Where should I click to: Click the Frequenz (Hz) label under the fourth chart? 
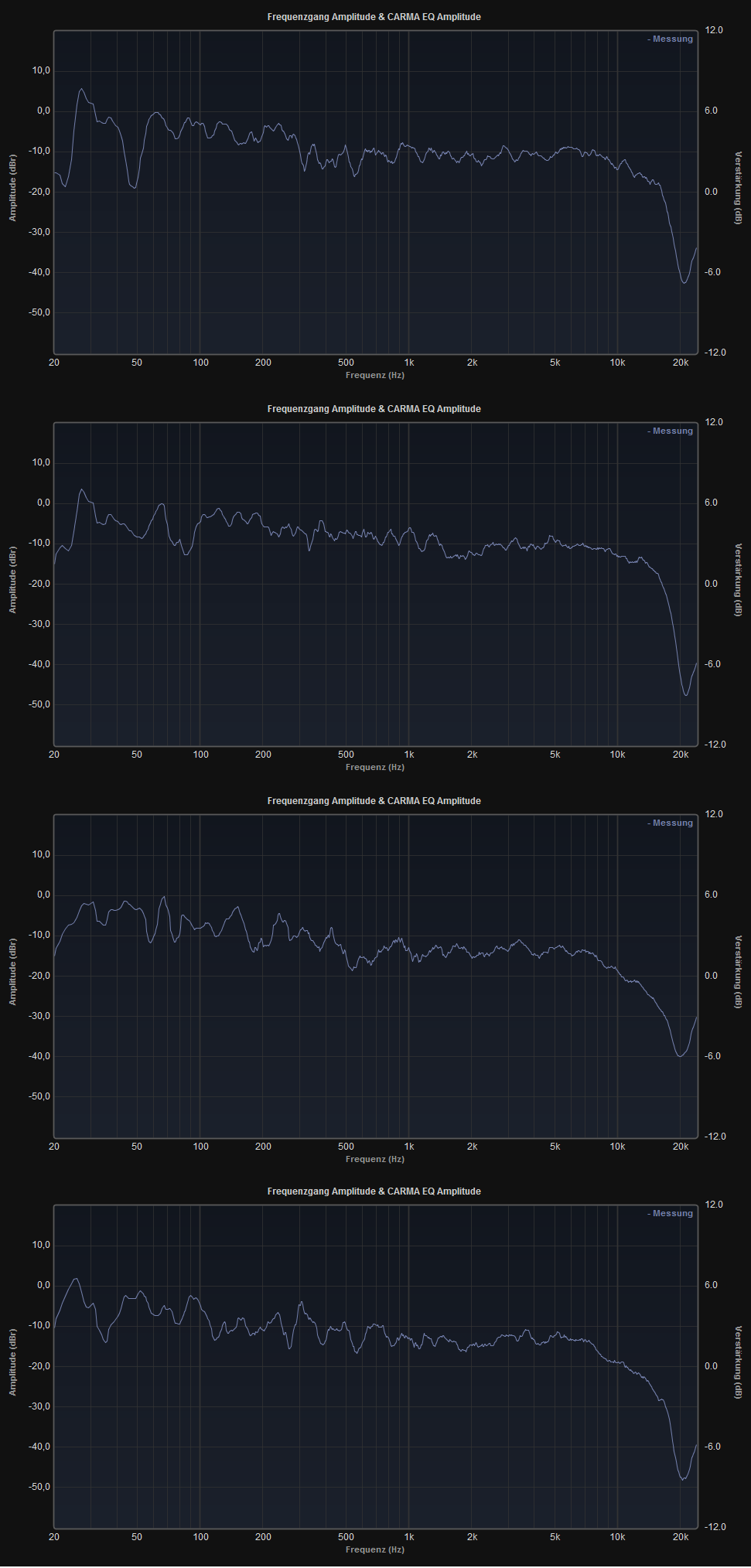tap(374, 1550)
